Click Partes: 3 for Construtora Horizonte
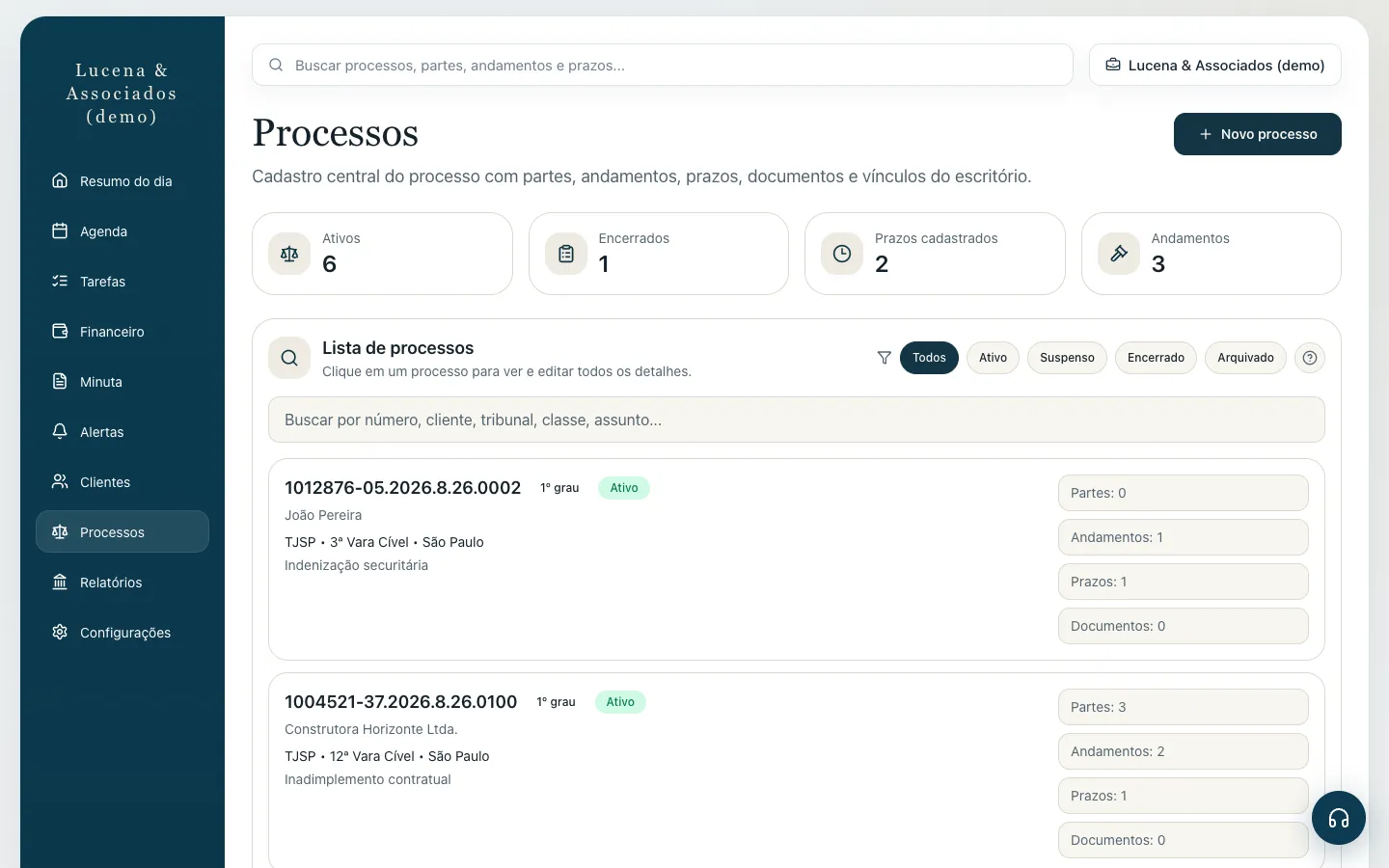Image resolution: width=1389 pixels, height=868 pixels. click(1184, 707)
